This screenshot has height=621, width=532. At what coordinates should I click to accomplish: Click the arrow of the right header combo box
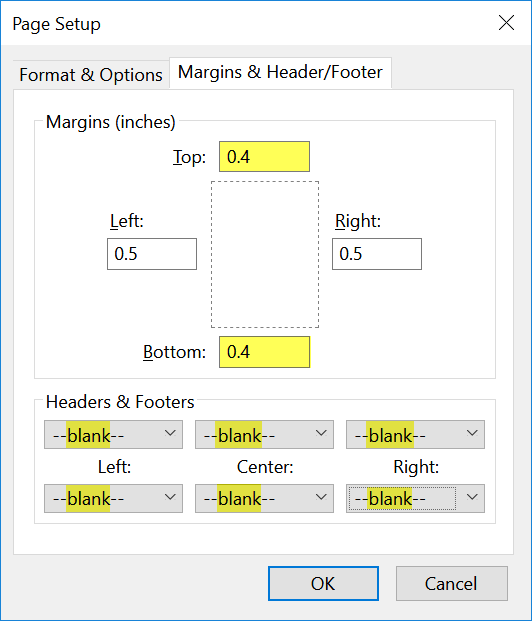coord(472,433)
